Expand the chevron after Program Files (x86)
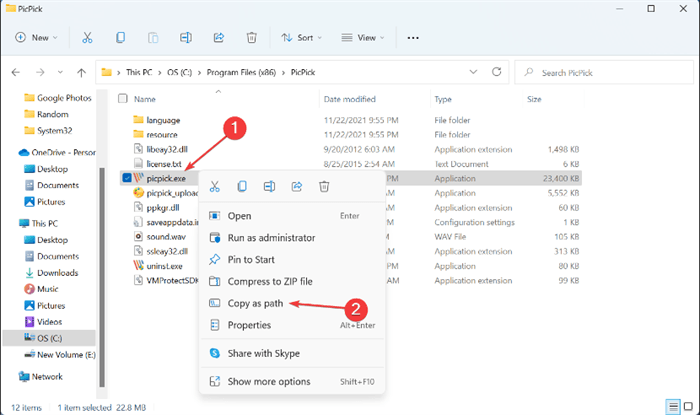 point(283,72)
